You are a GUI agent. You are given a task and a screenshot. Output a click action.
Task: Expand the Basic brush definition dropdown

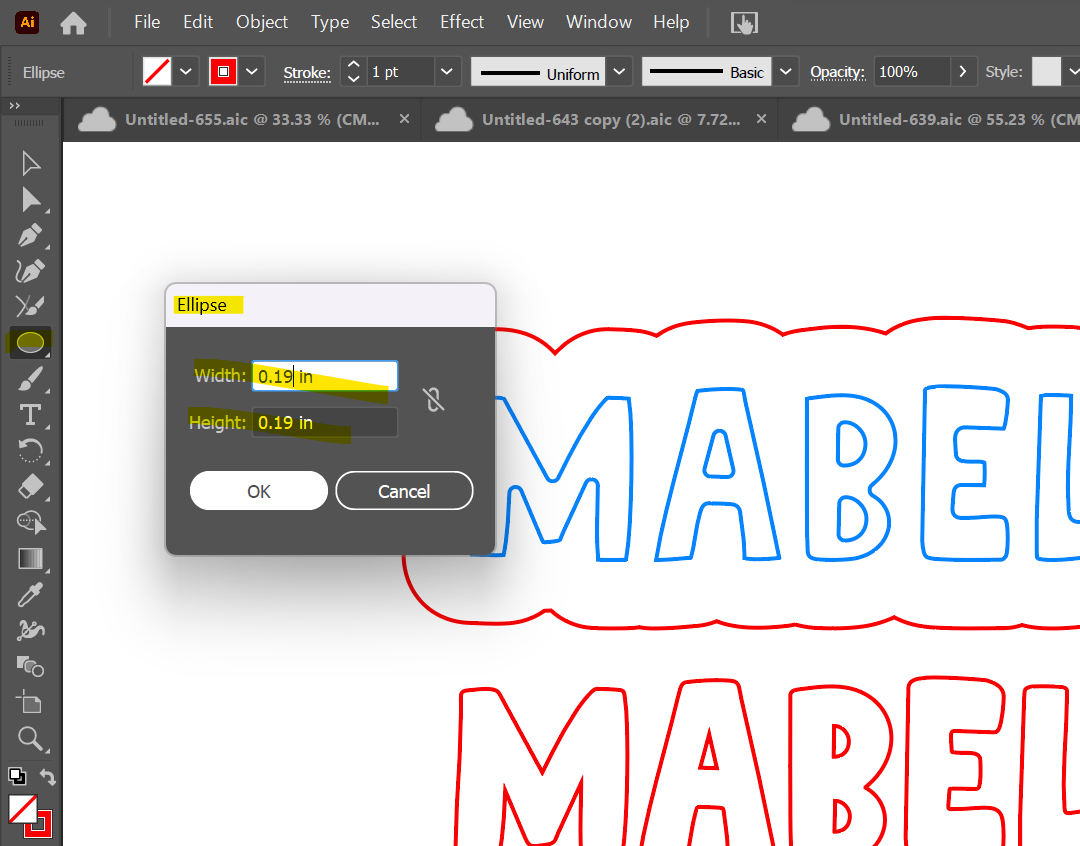pos(786,72)
